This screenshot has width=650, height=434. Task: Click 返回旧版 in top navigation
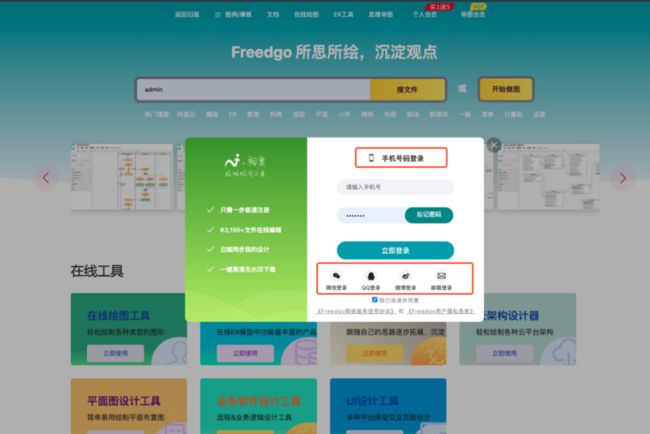pos(187,15)
